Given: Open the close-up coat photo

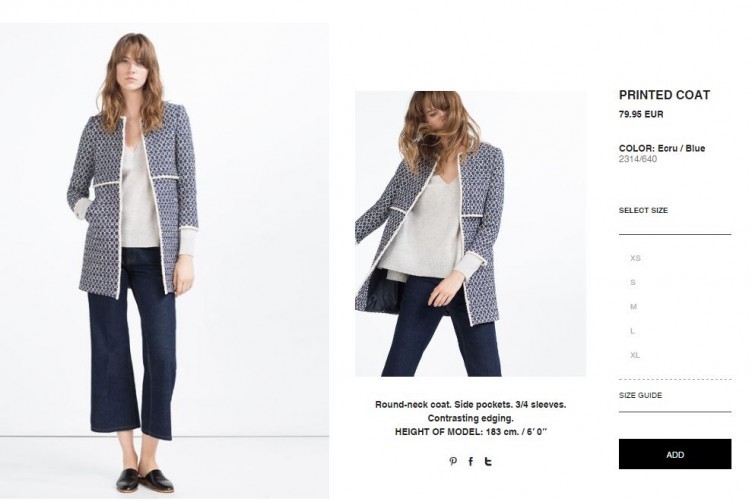Looking at the screenshot, I should (x=470, y=233).
